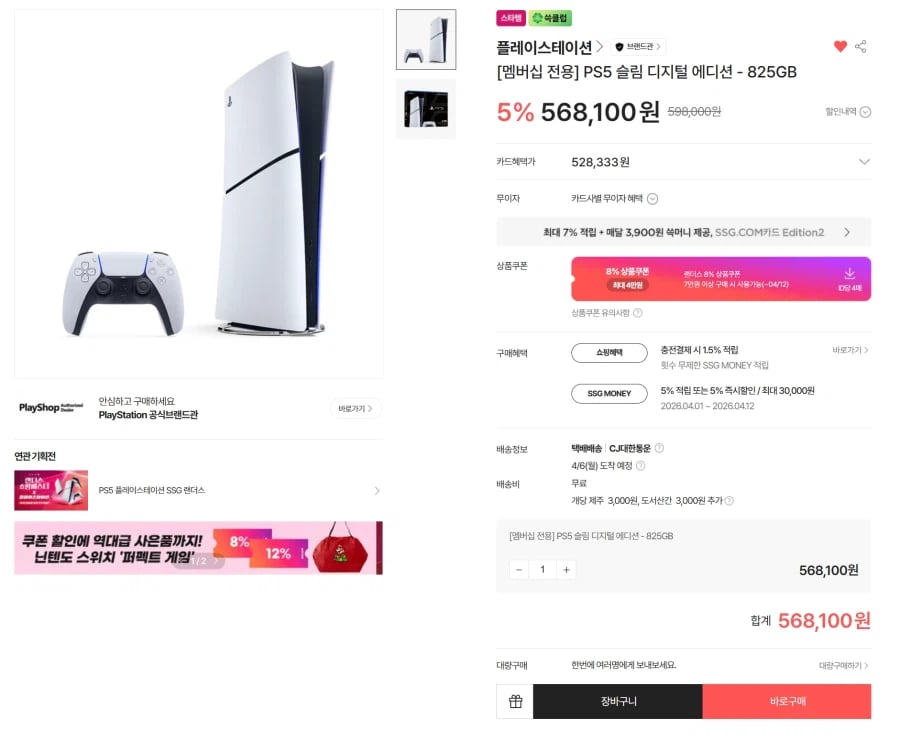Increase quantity with the plus button
Viewport: 900px width, 740px height.
pos(567,569)
